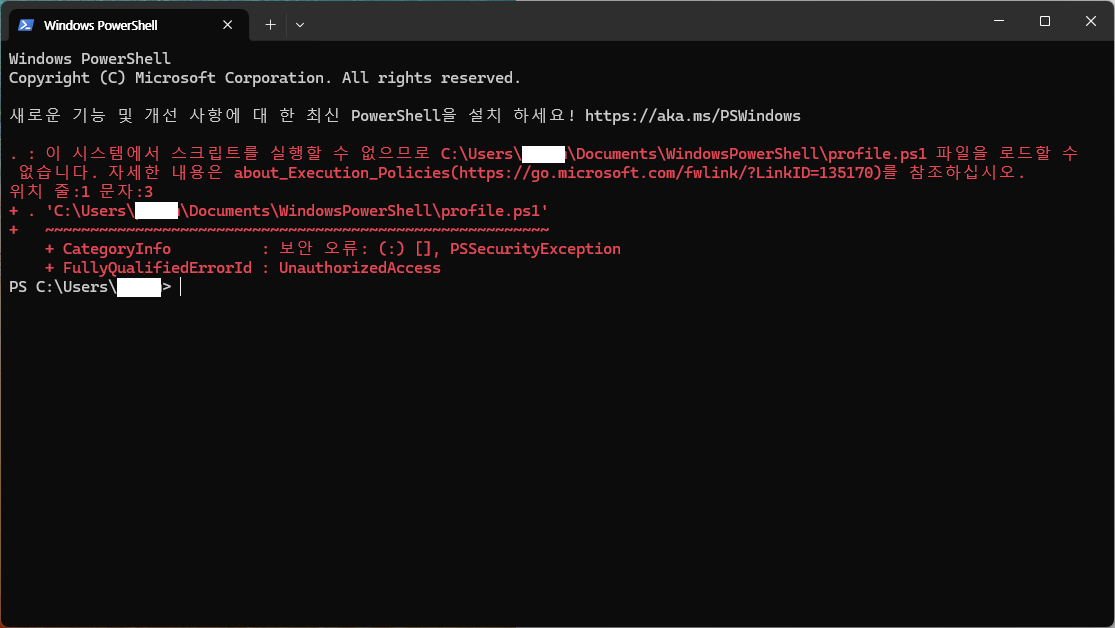Close the Windows PowerShell tab
This screenshot has width=1115, height=628.
coord(228,25)
